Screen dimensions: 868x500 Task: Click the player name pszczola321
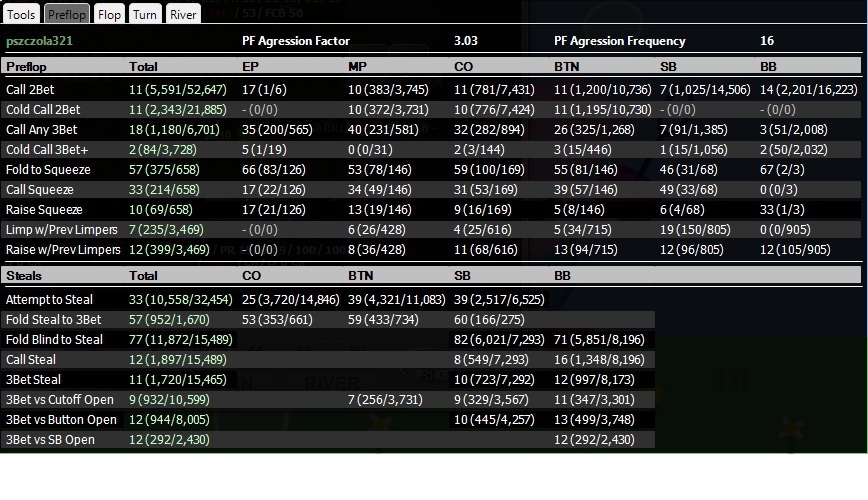39,41
